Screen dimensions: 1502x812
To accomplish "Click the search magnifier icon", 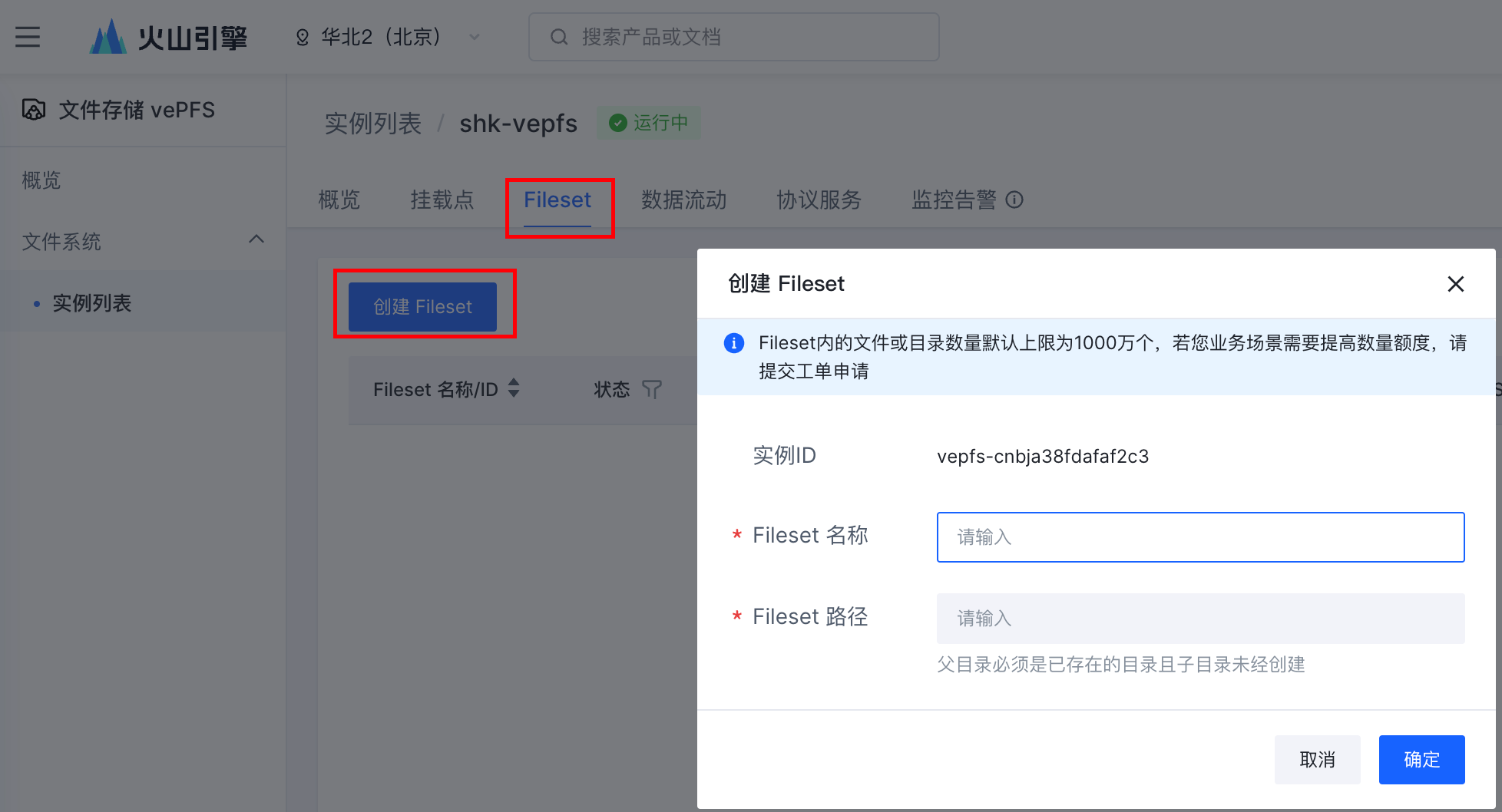I will (559, 37).
